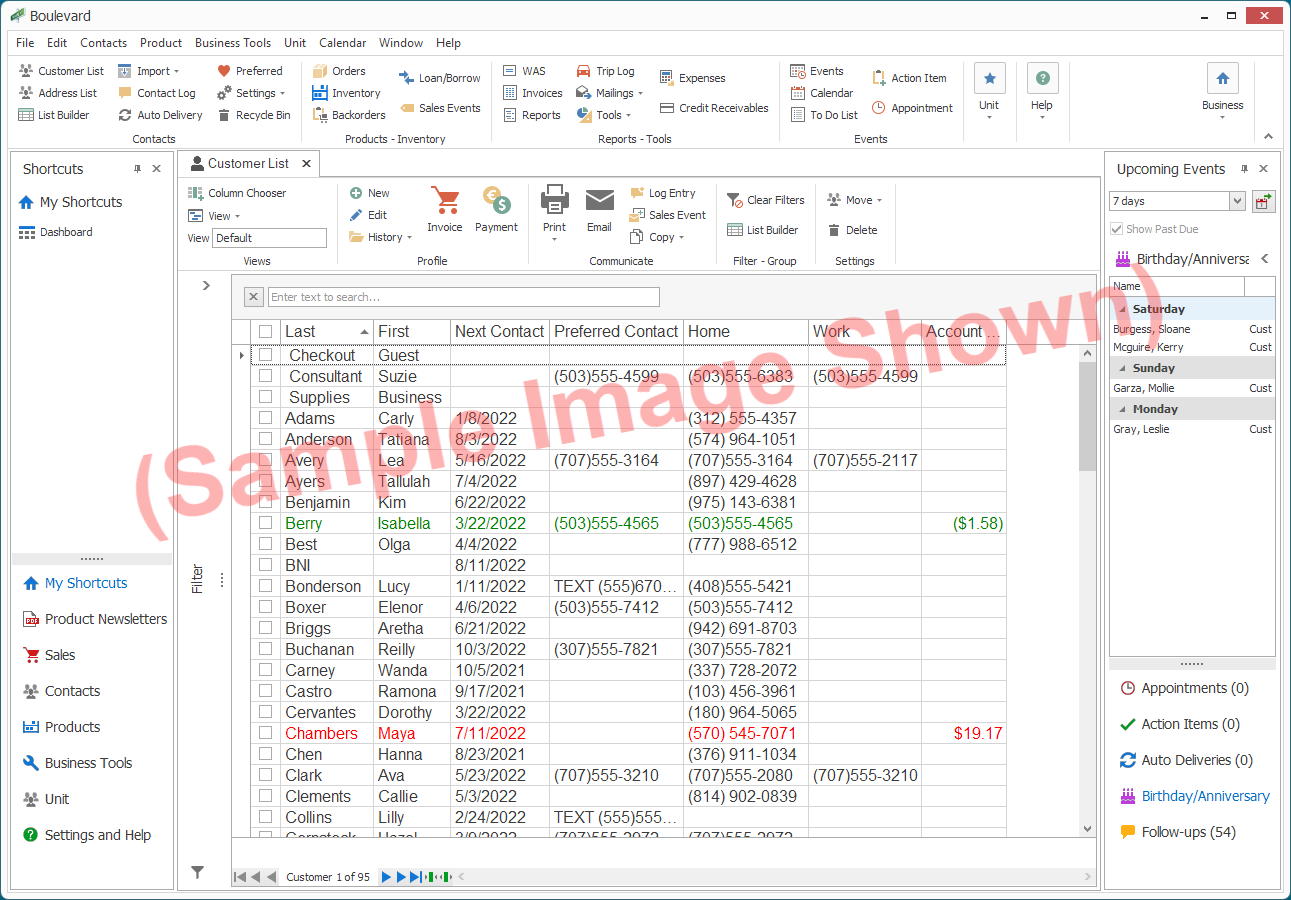Click inside the search text field
1291x900 pixels.
[x=460, y=297]
